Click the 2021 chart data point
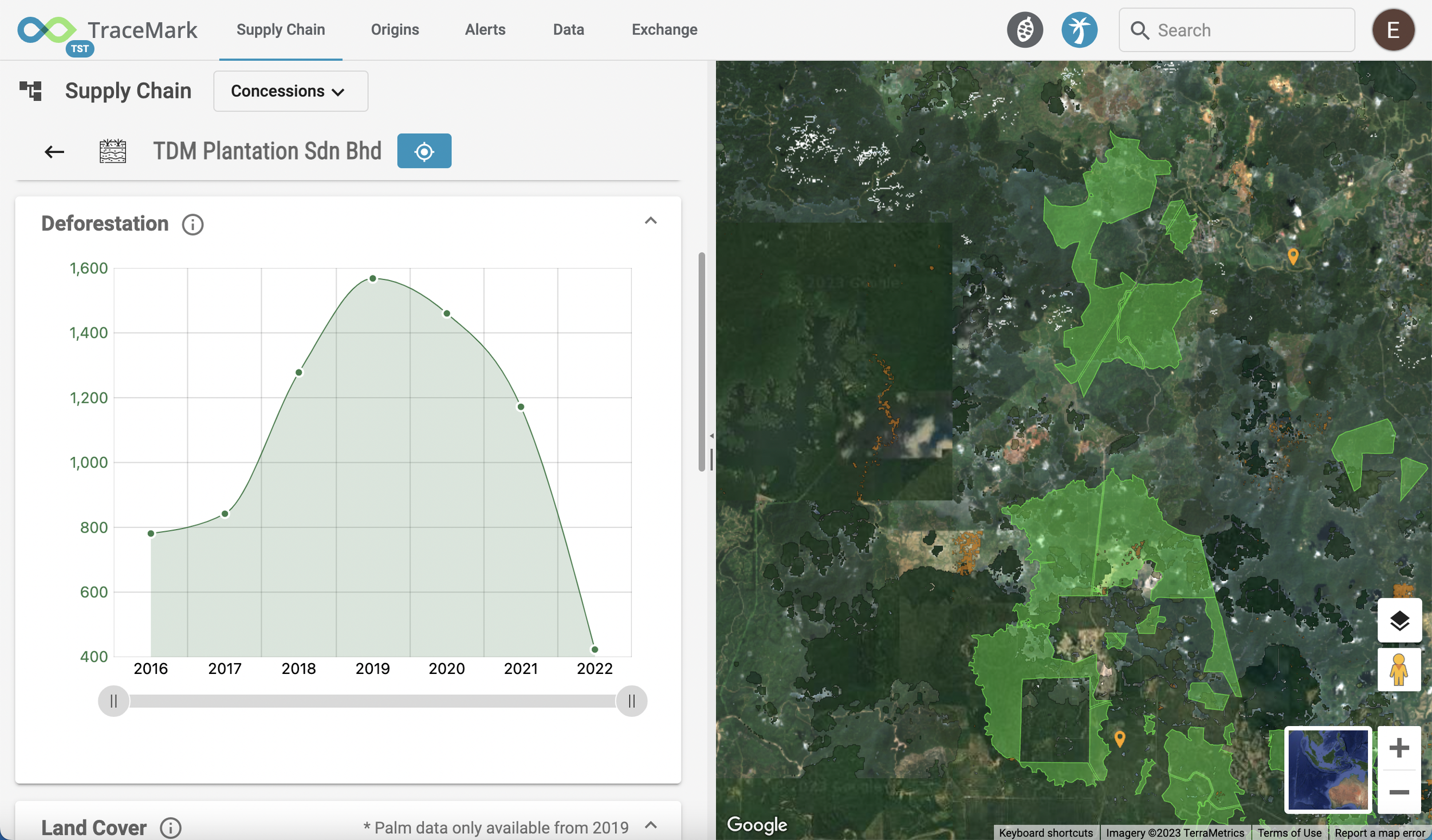Image resolution: width=1432 pixels, height=840 pixels. tap(521, 407)
